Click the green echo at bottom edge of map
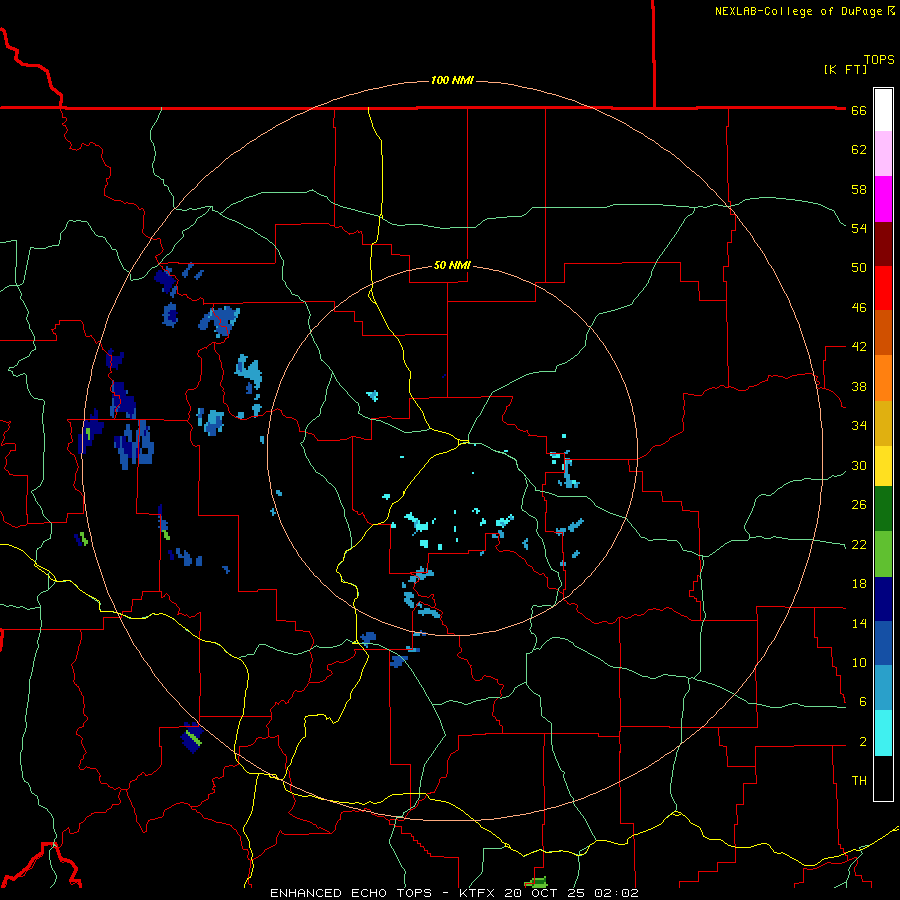Viewport: 900px width, 900px height. pos(537,882)
